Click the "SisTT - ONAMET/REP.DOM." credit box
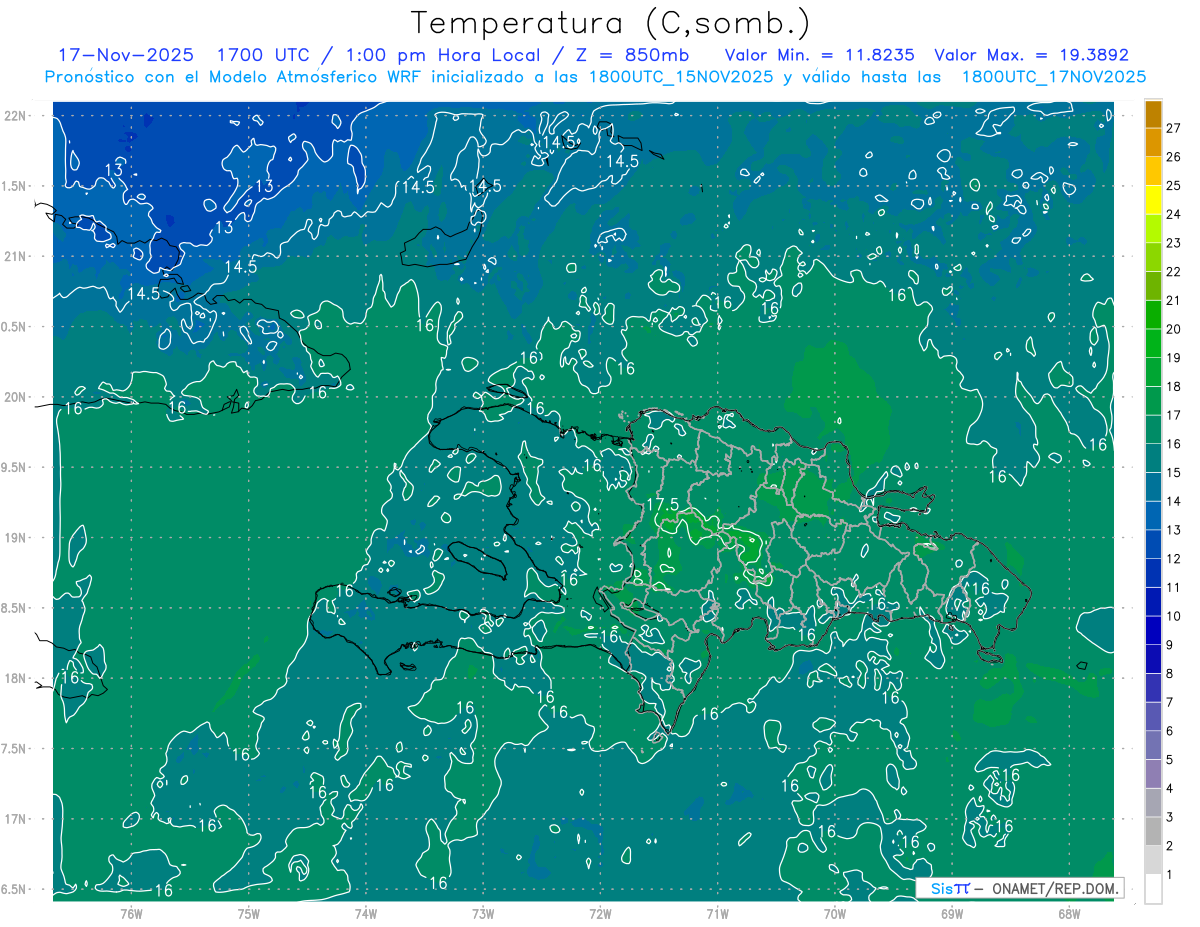This screenshot has height=927, width=1200. pyautogui.click(x=1020, y=888)
